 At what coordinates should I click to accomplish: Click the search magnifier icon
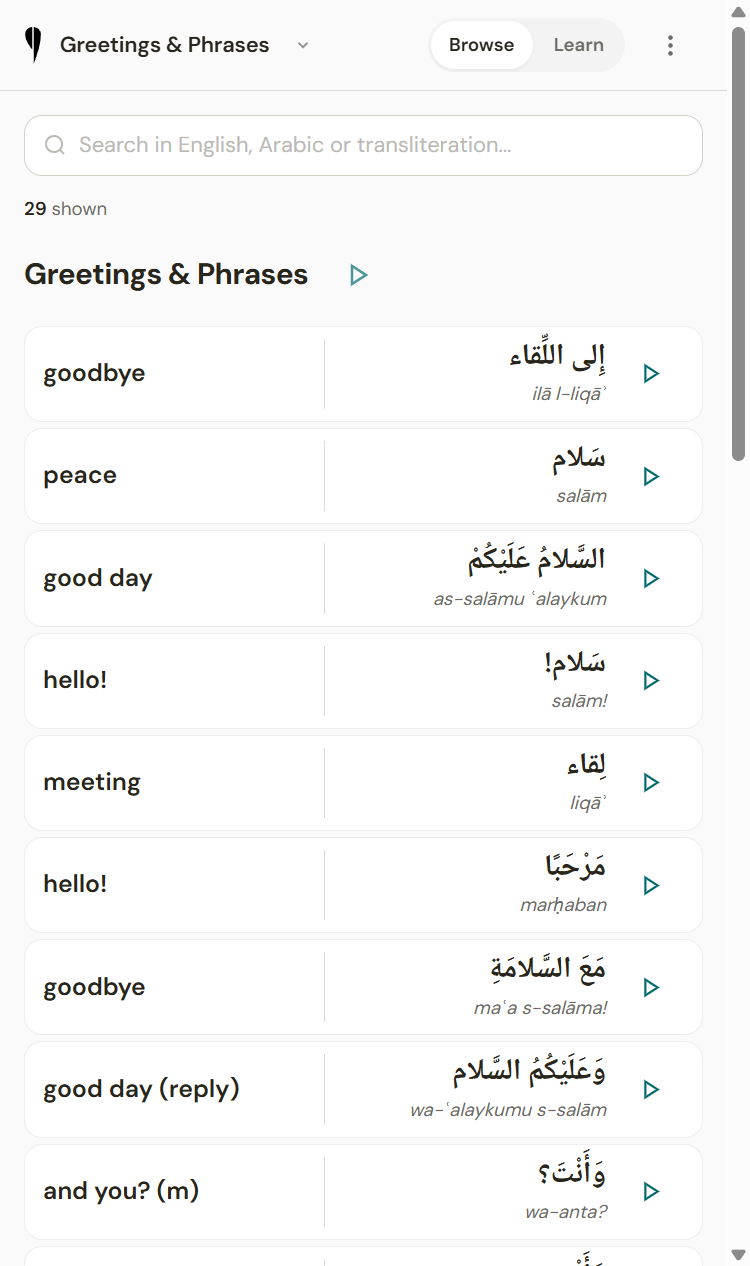(55, 145)
